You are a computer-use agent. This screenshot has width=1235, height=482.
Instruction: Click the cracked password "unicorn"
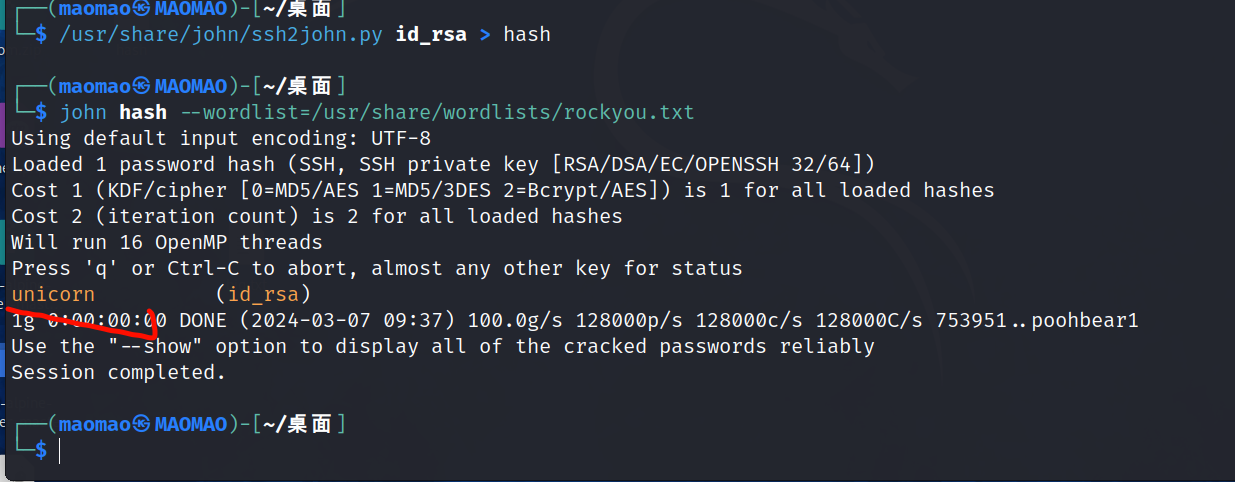tap(53, 294)
